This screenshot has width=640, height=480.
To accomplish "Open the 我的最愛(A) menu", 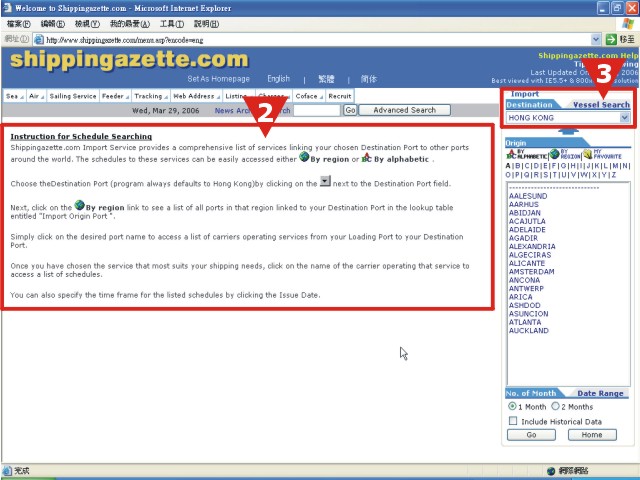I will 130,24.
